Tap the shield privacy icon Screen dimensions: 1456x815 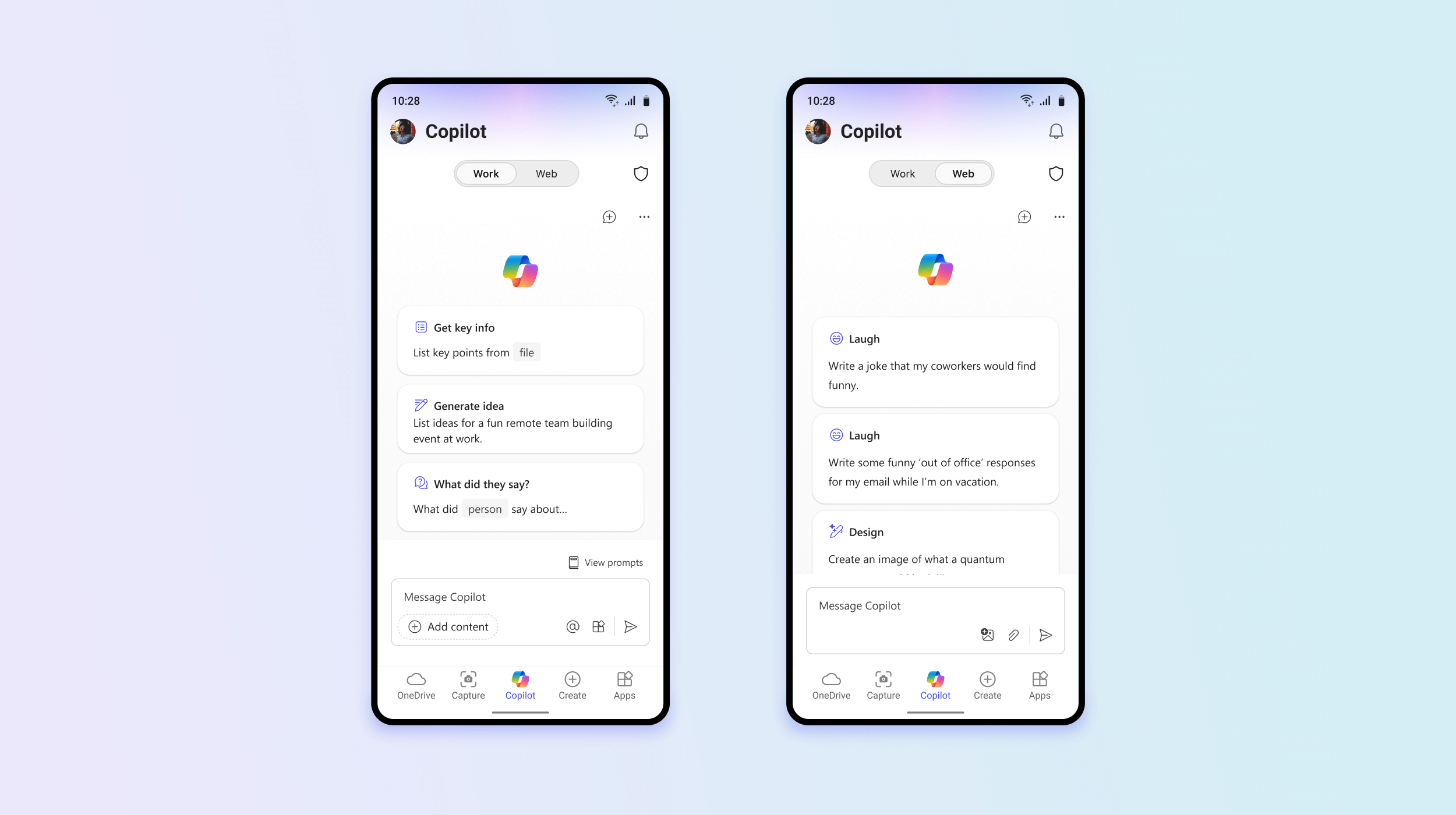pyautogui.click(x=640, y=173)
